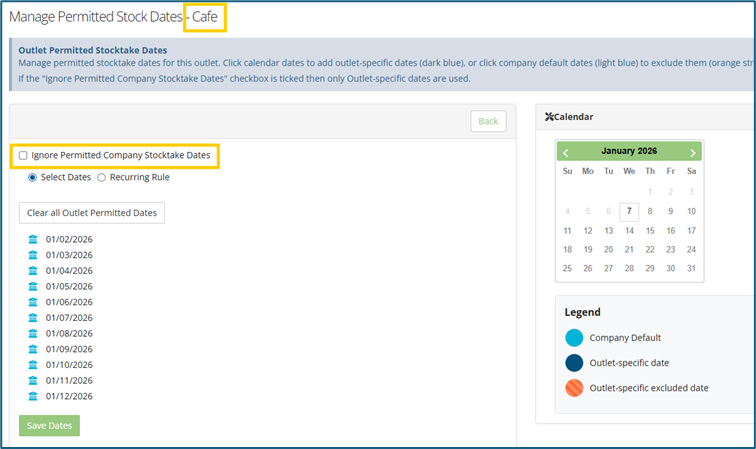Select January 25 in the calendar

[x=567, y=268]
